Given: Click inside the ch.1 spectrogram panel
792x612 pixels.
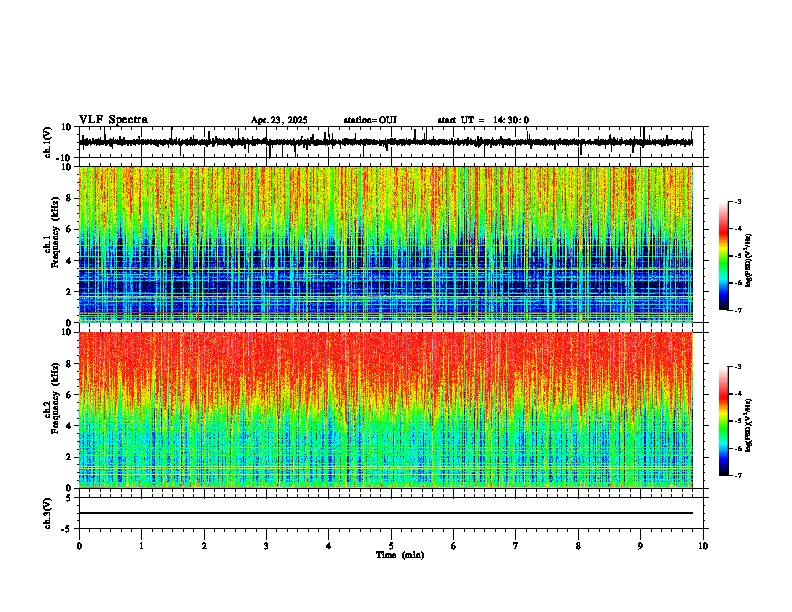Looking at the screenshot, I should (x=386, y=244).
